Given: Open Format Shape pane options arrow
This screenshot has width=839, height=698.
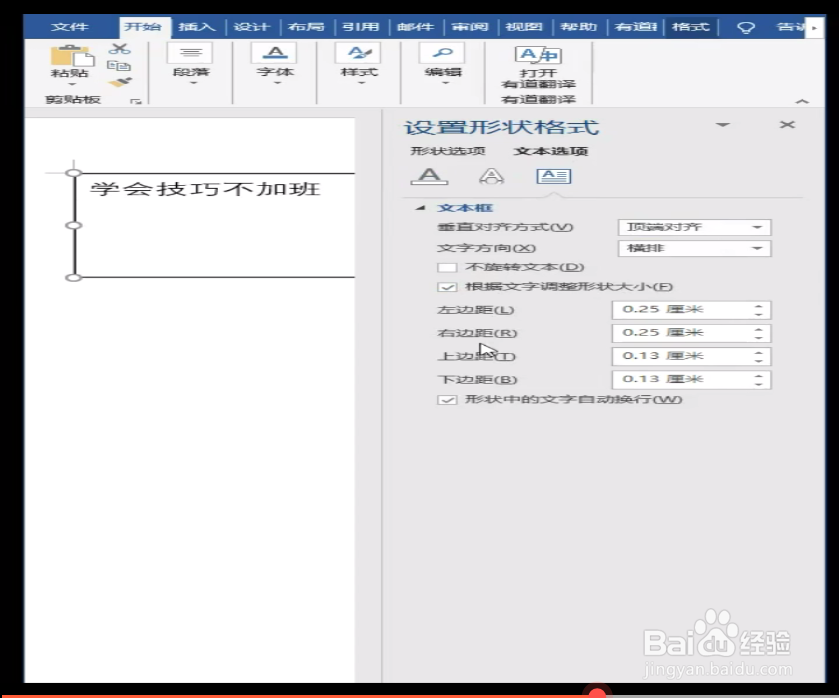Looking at the screenshot, I should 723,125.
